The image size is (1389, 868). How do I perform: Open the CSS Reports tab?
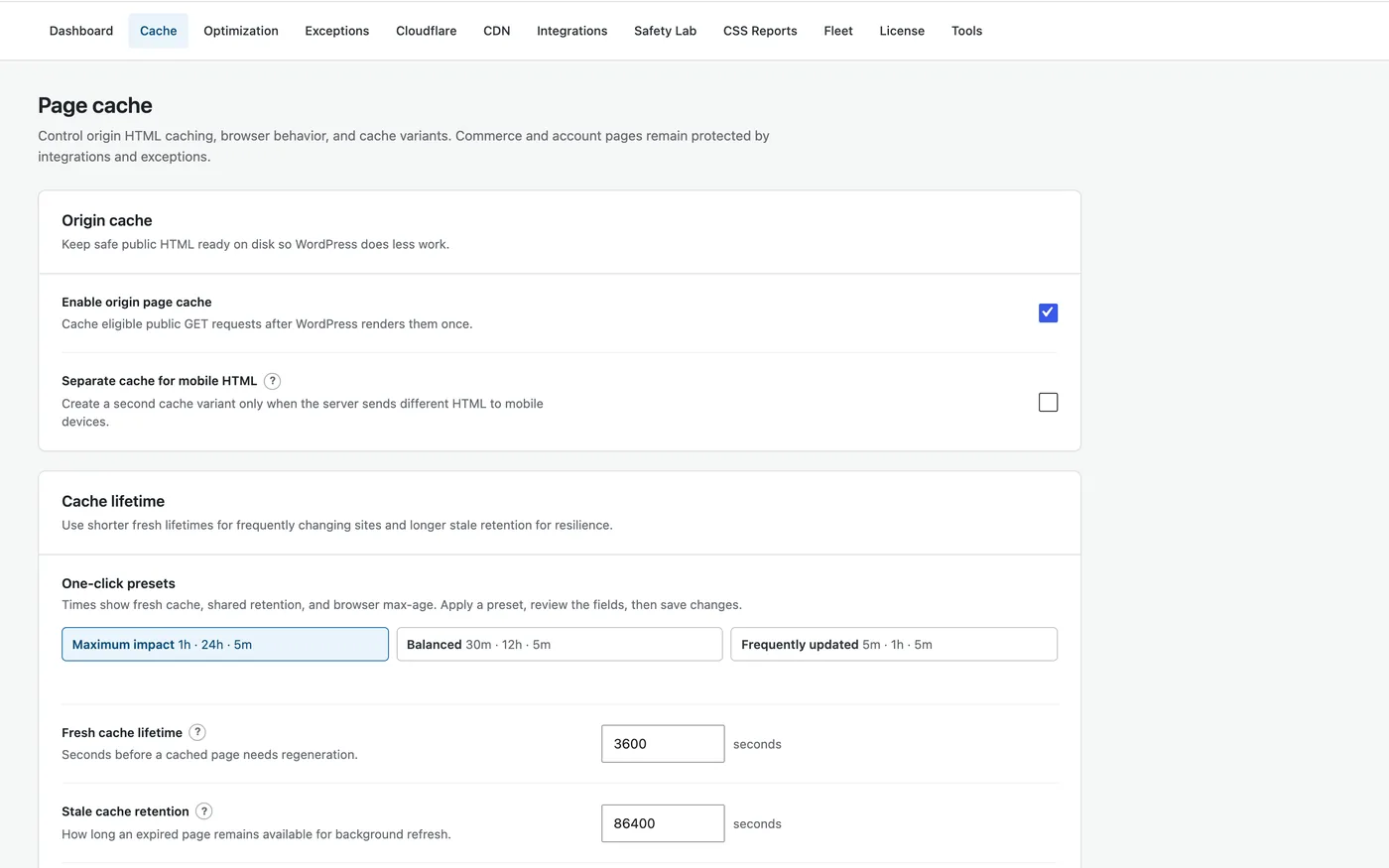[x=760, y=31]
